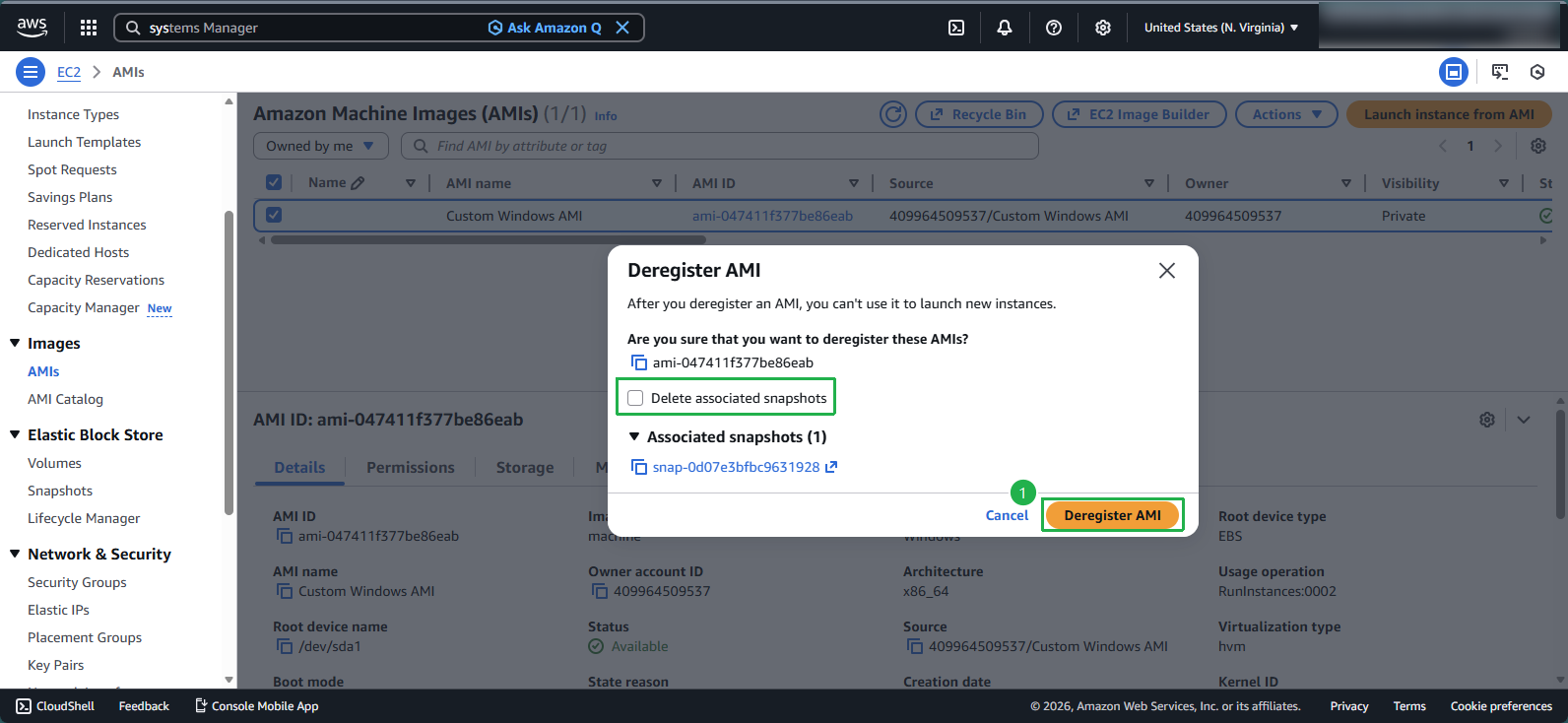Open AMI table preferences gear

(x=1538, y=146)
